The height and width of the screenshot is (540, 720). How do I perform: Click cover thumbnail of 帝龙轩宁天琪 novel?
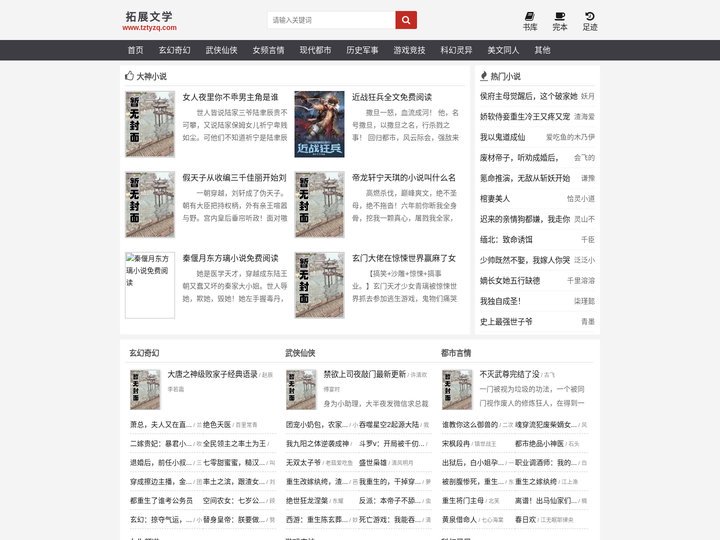319,204
